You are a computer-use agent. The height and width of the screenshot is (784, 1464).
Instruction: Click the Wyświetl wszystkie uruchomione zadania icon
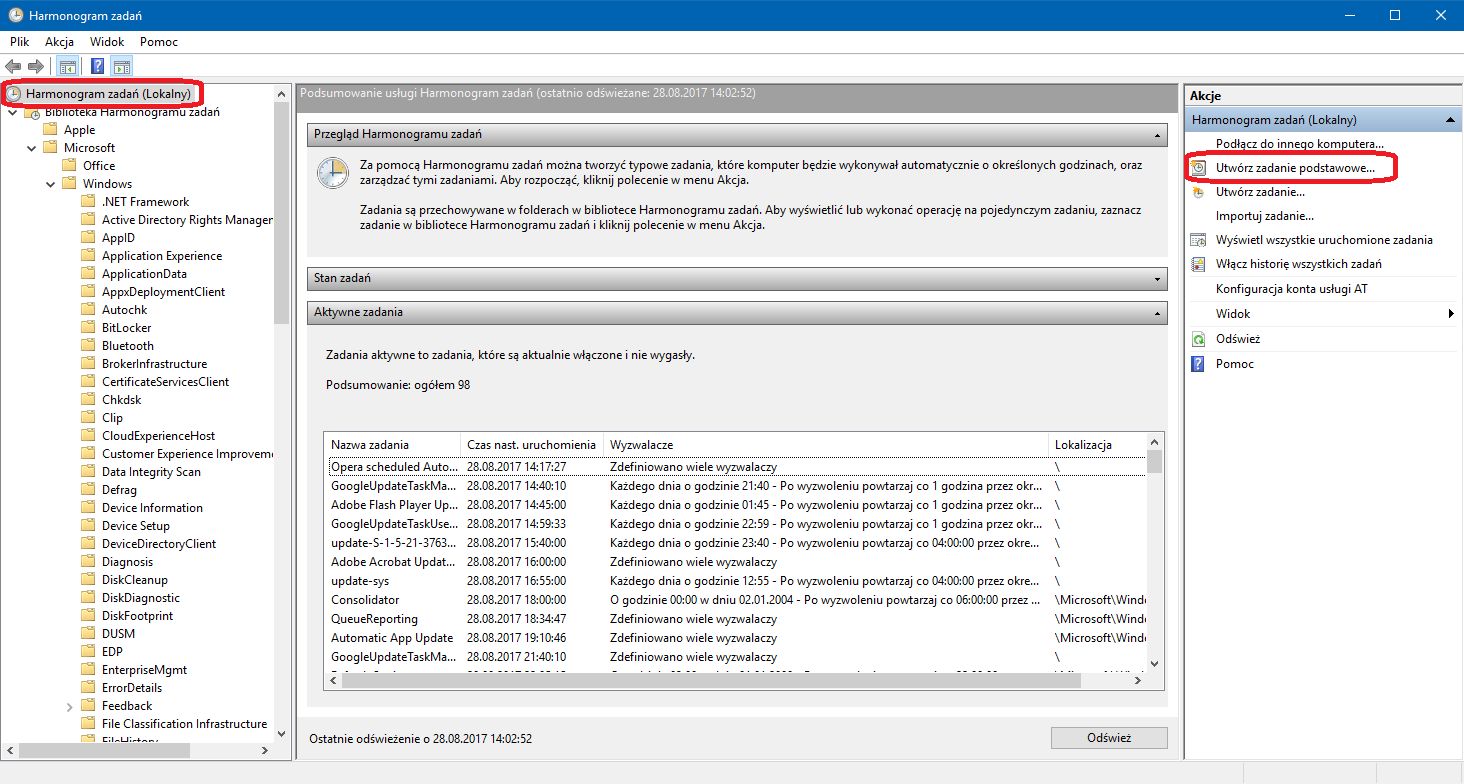[1198, 240]
